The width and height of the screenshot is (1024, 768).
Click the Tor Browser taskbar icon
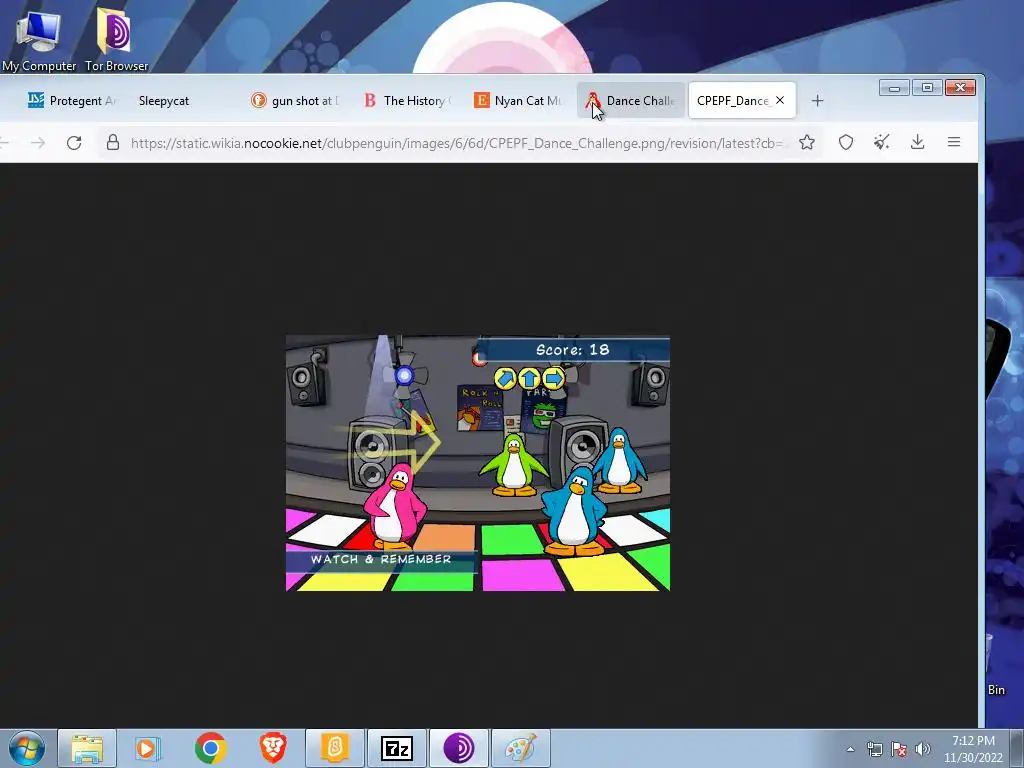tap(458, 748)
